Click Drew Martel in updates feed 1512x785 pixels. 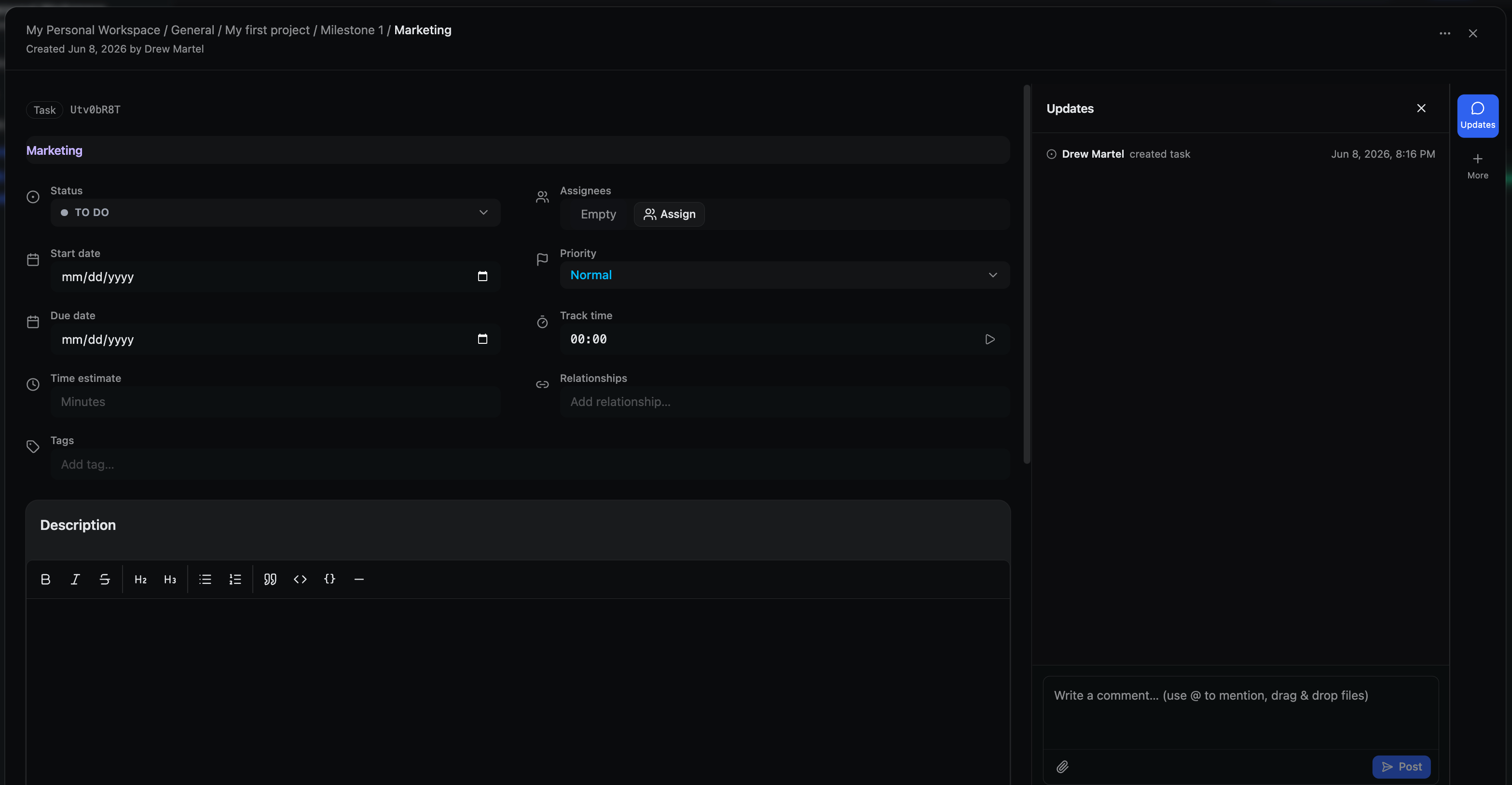click(x=1092, y=154)
